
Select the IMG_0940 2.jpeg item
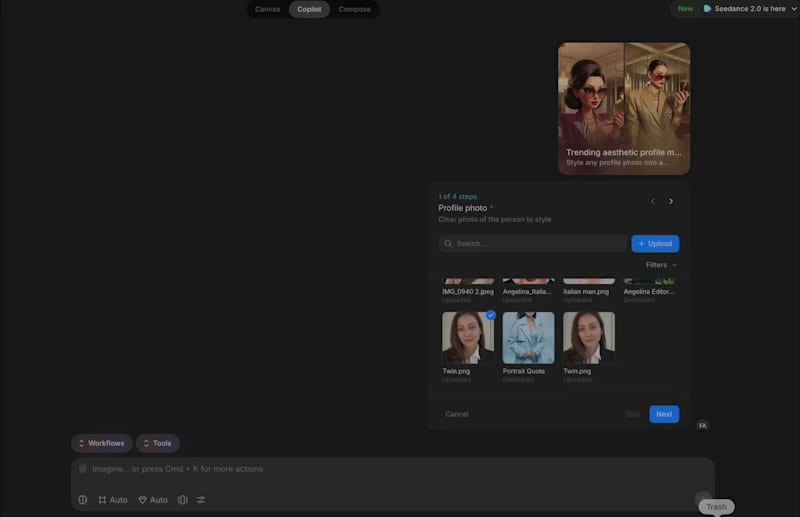pyautogui.click(x=468, y=290)
